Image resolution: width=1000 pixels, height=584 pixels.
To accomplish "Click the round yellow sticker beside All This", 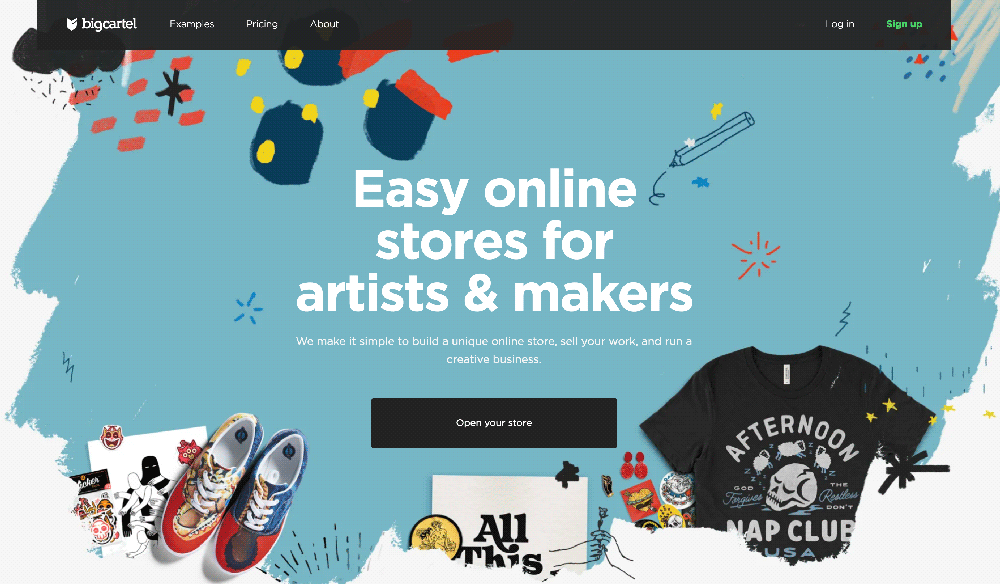I will (x=436, y=536).
